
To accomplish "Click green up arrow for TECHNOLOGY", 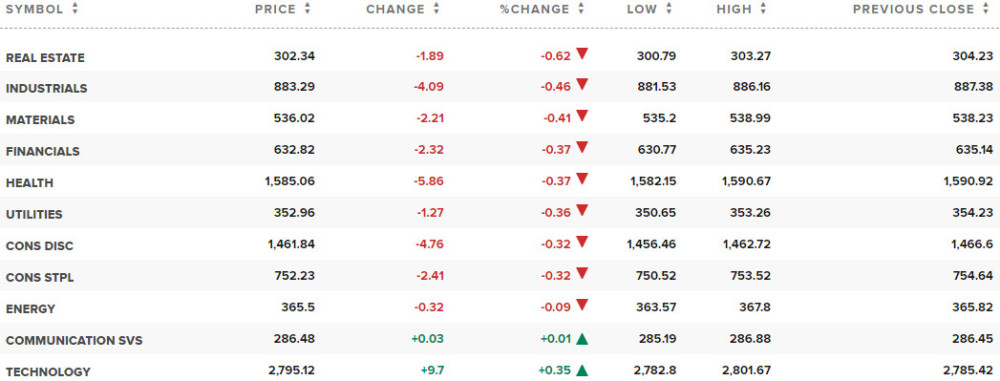I will coord(582,370).
